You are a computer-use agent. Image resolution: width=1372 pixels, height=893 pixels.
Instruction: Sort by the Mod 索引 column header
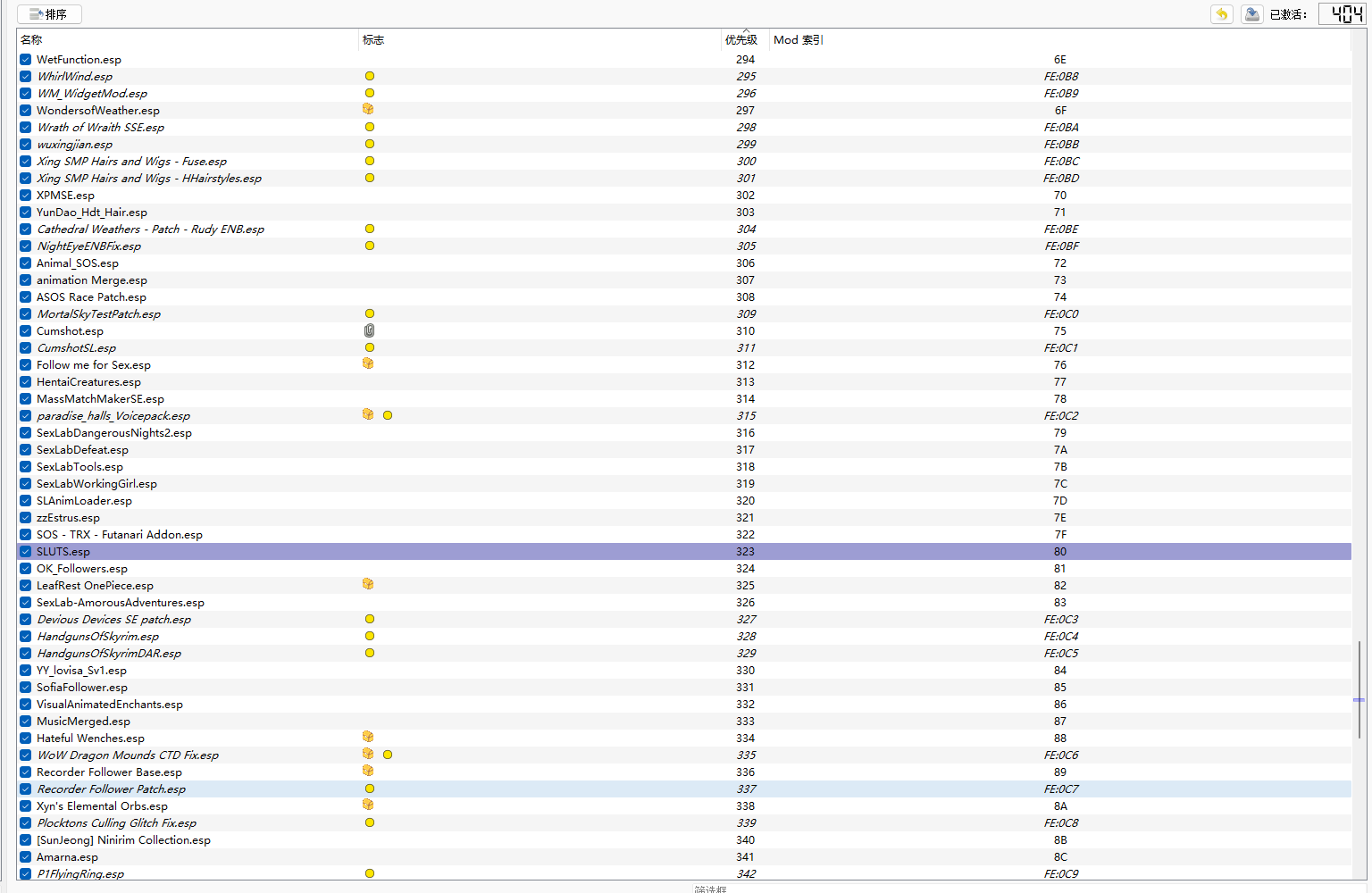pos(1060,39)
